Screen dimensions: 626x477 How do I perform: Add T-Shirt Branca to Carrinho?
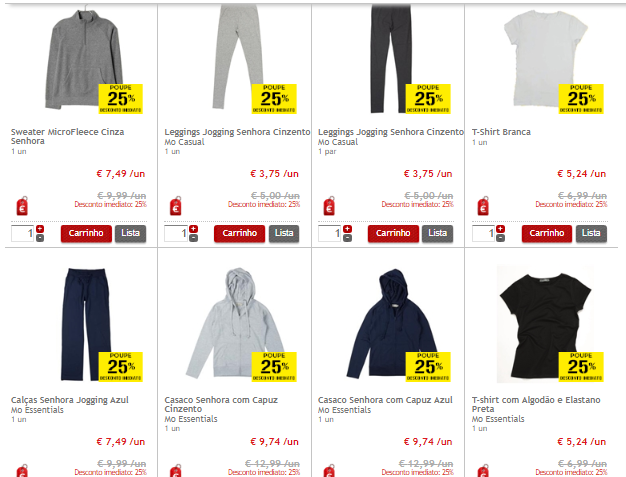click(x=547, y=234)
